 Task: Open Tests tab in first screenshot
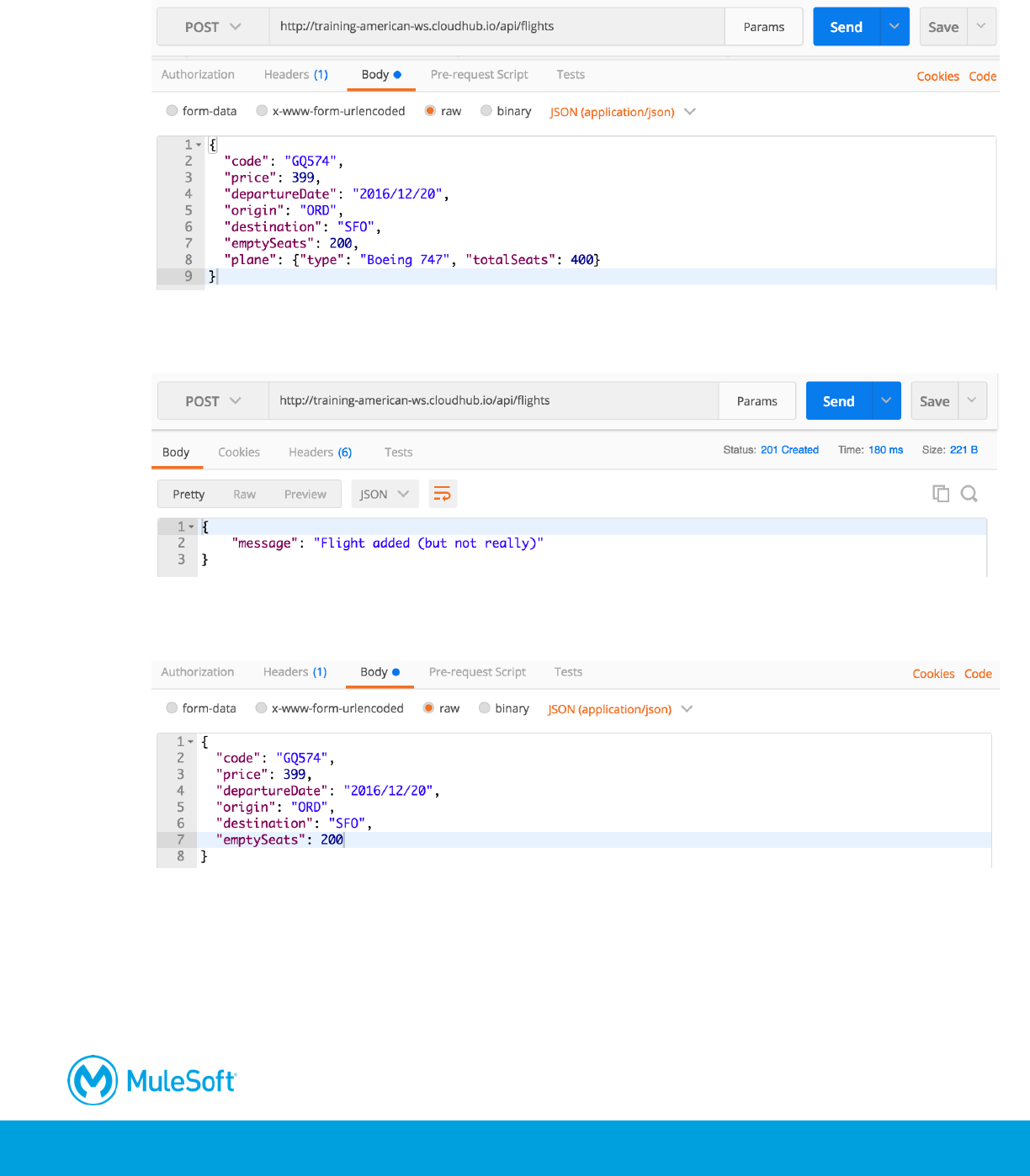(x=571, y=74)
